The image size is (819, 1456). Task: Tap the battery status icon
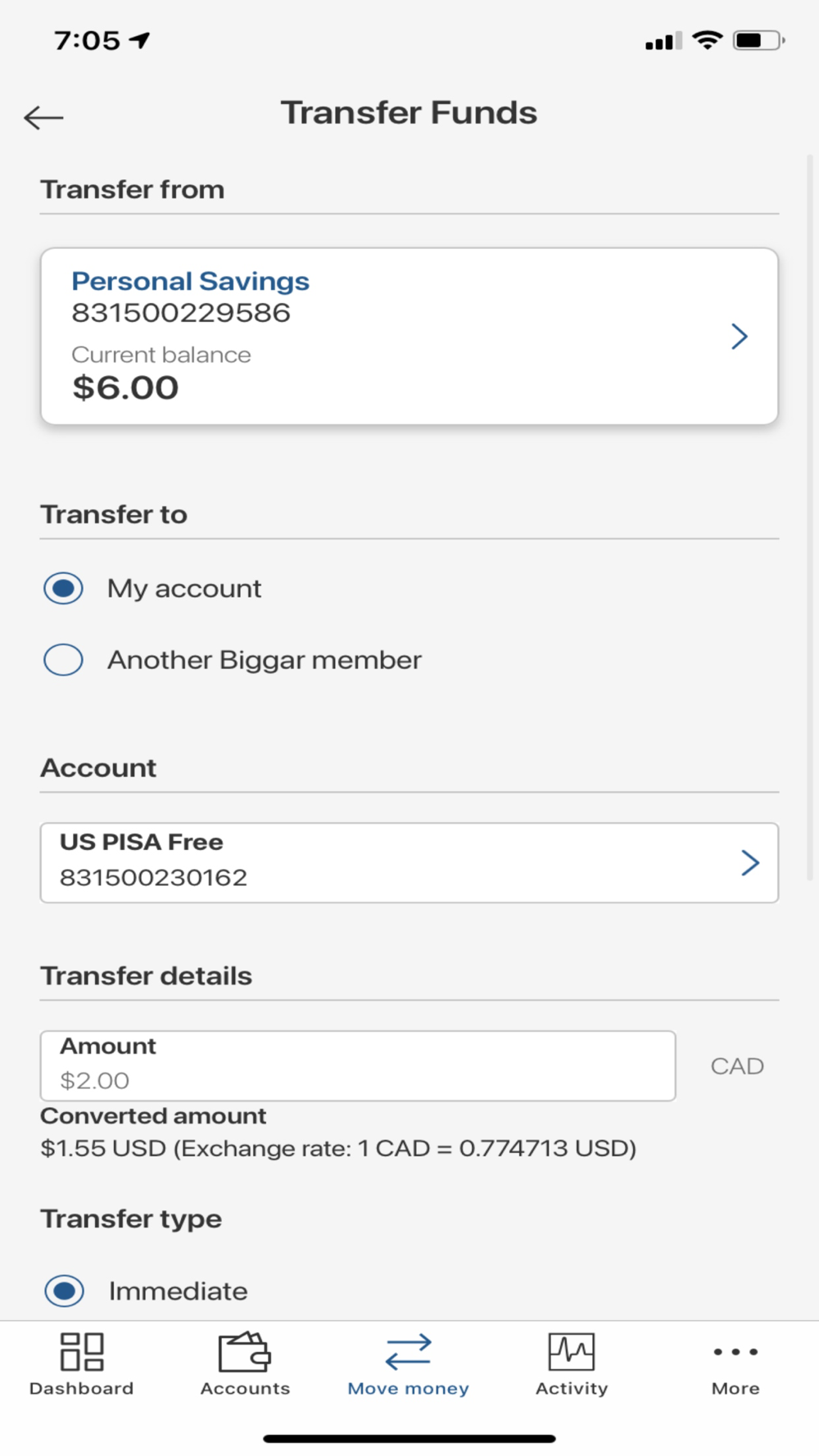(758, 40)
